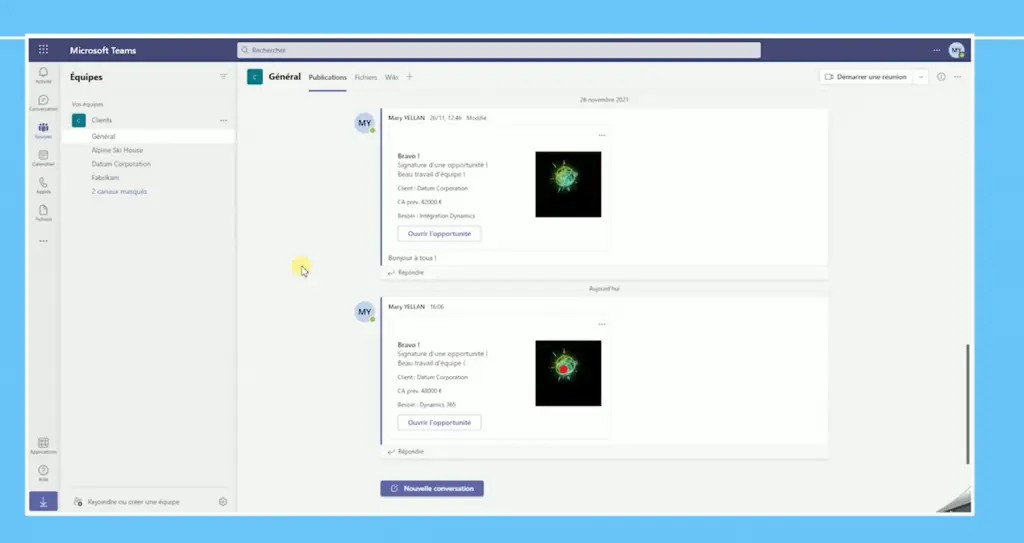Viewport: 1024px width, 543px height.
Task: Click CA prev. 42000 € text
Action: (420, 202)
